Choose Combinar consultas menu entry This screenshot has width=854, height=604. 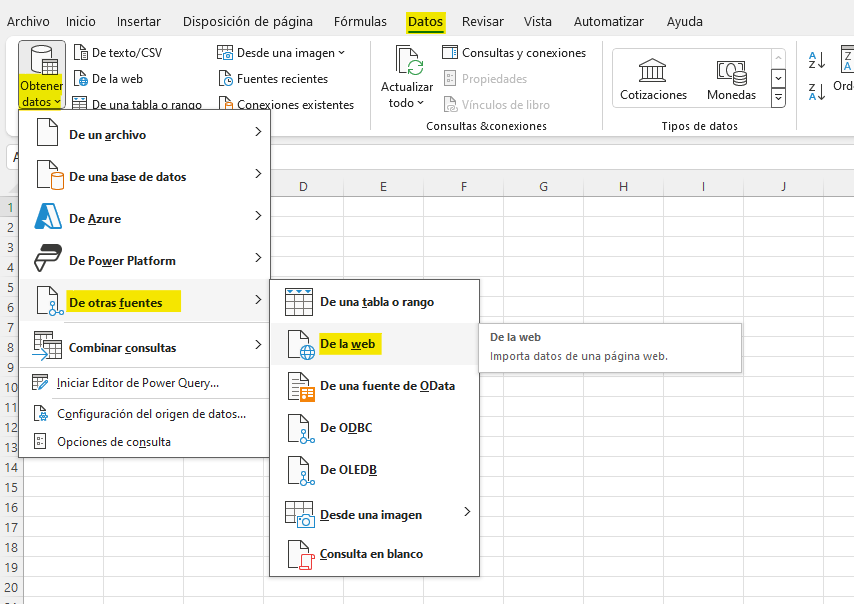tap(144, 345)
